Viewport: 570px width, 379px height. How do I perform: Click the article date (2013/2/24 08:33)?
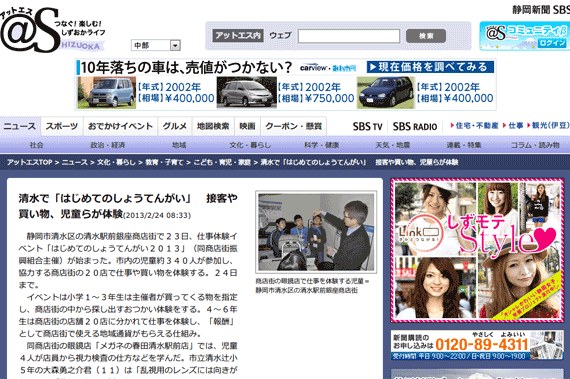point(157,215)
